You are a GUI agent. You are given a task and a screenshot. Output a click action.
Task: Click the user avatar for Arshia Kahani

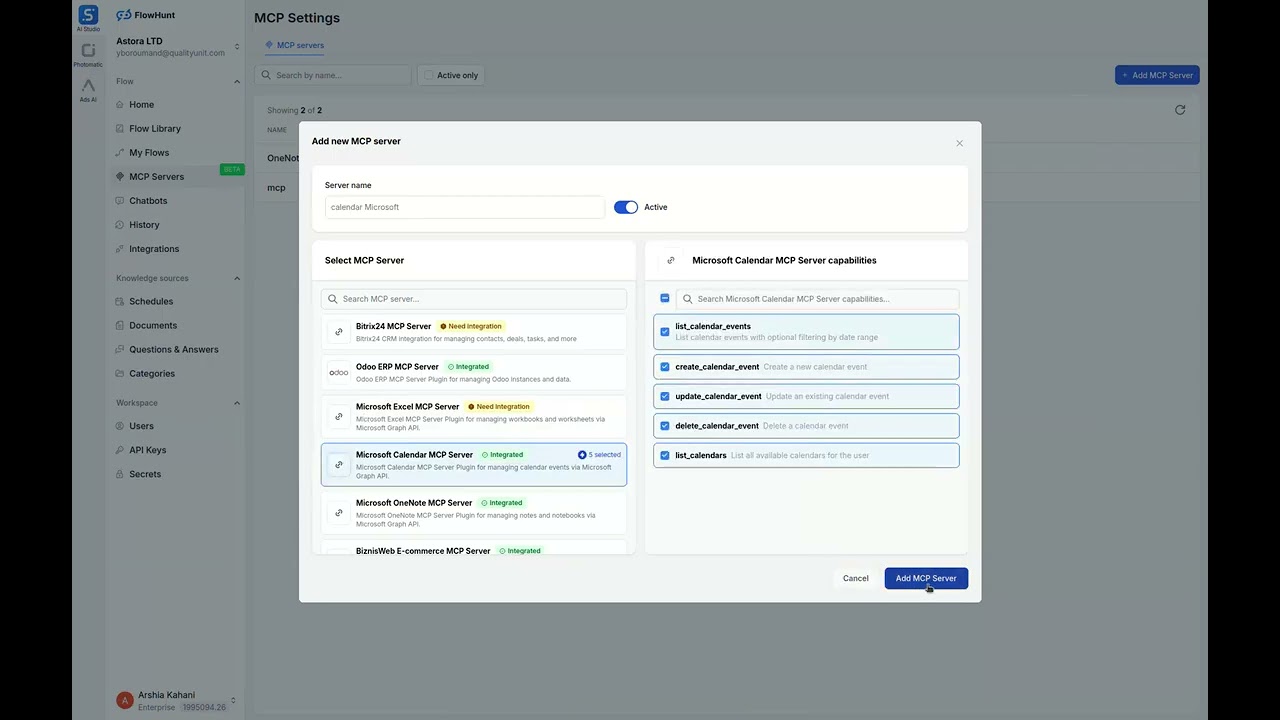coord(125,701)
